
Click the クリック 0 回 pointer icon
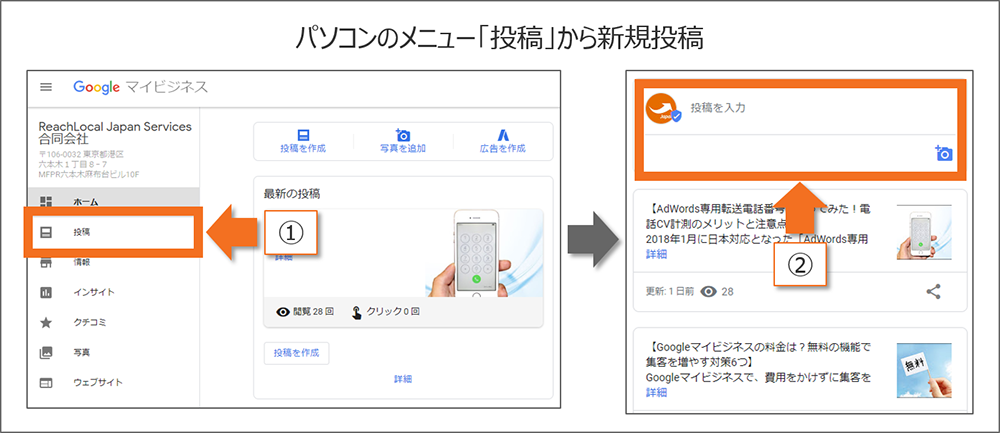click(x=357, y=312)
